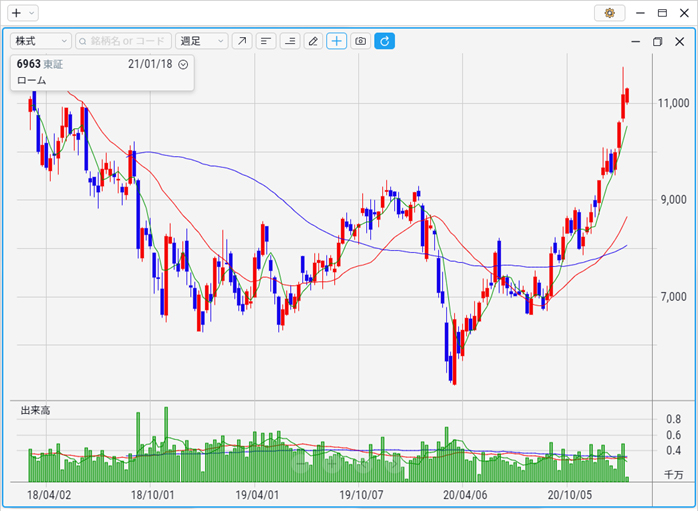Open the add panel plus dropdown at top left
Image resolution: width=698 pixels, height=511 pixels.
tap(23, 13)
